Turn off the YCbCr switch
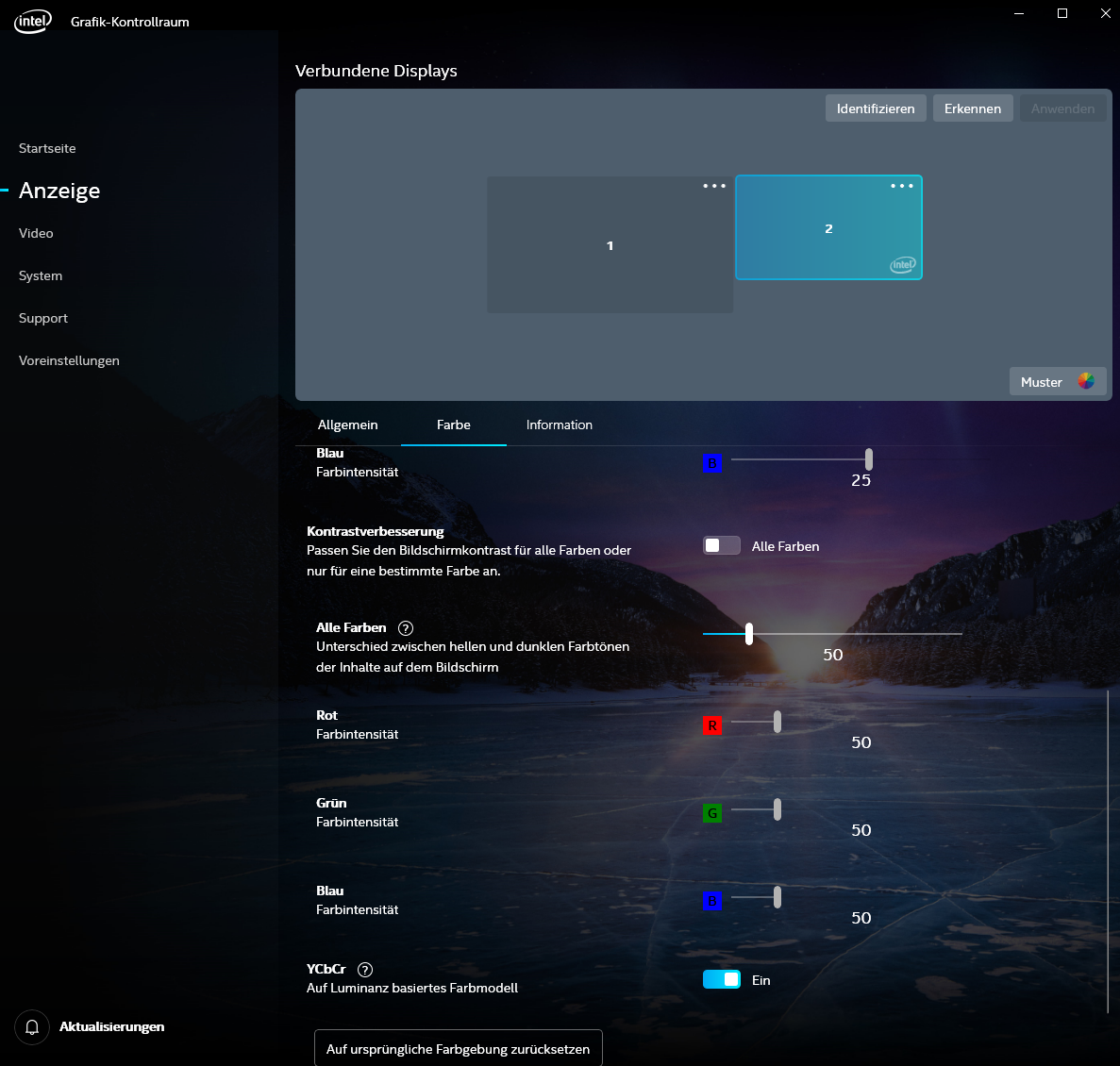This screenshot has height=1066, width=1120. click(x=722, y=979)
